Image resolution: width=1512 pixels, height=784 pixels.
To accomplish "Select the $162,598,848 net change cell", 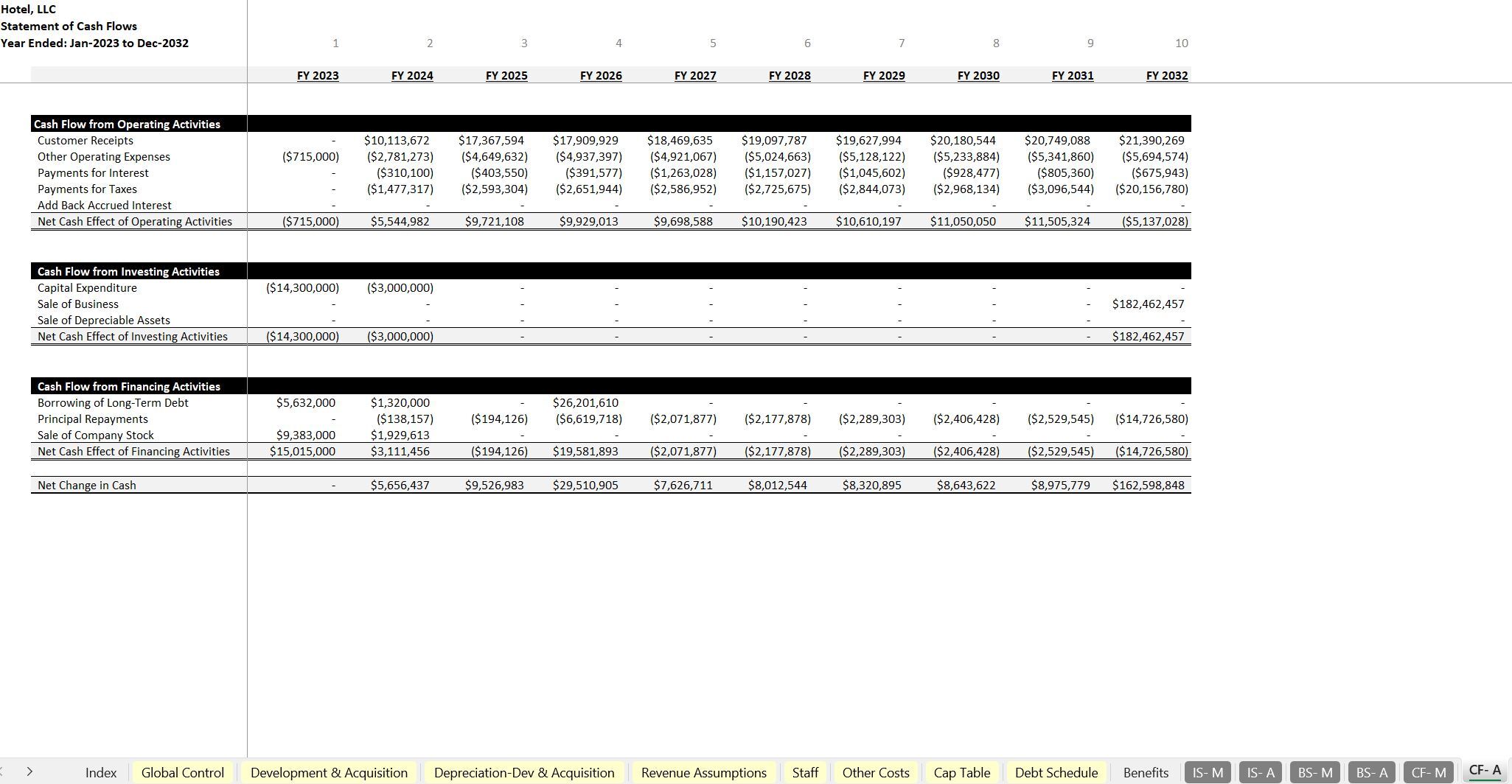I will coord(1148,485).
